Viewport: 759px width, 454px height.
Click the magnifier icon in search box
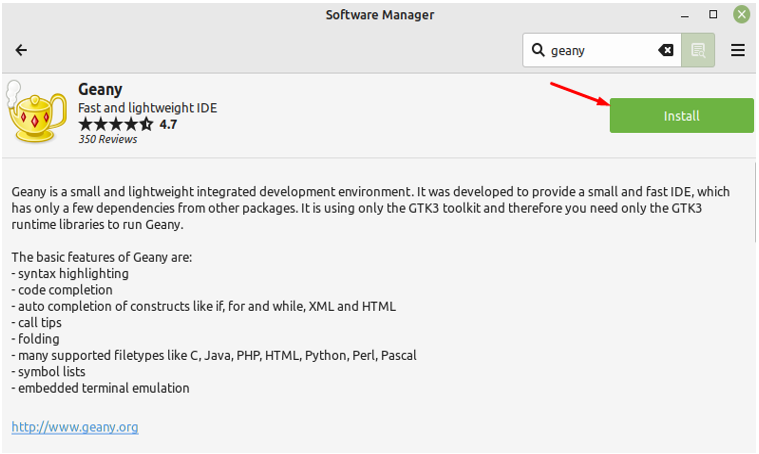click(538, 51)
